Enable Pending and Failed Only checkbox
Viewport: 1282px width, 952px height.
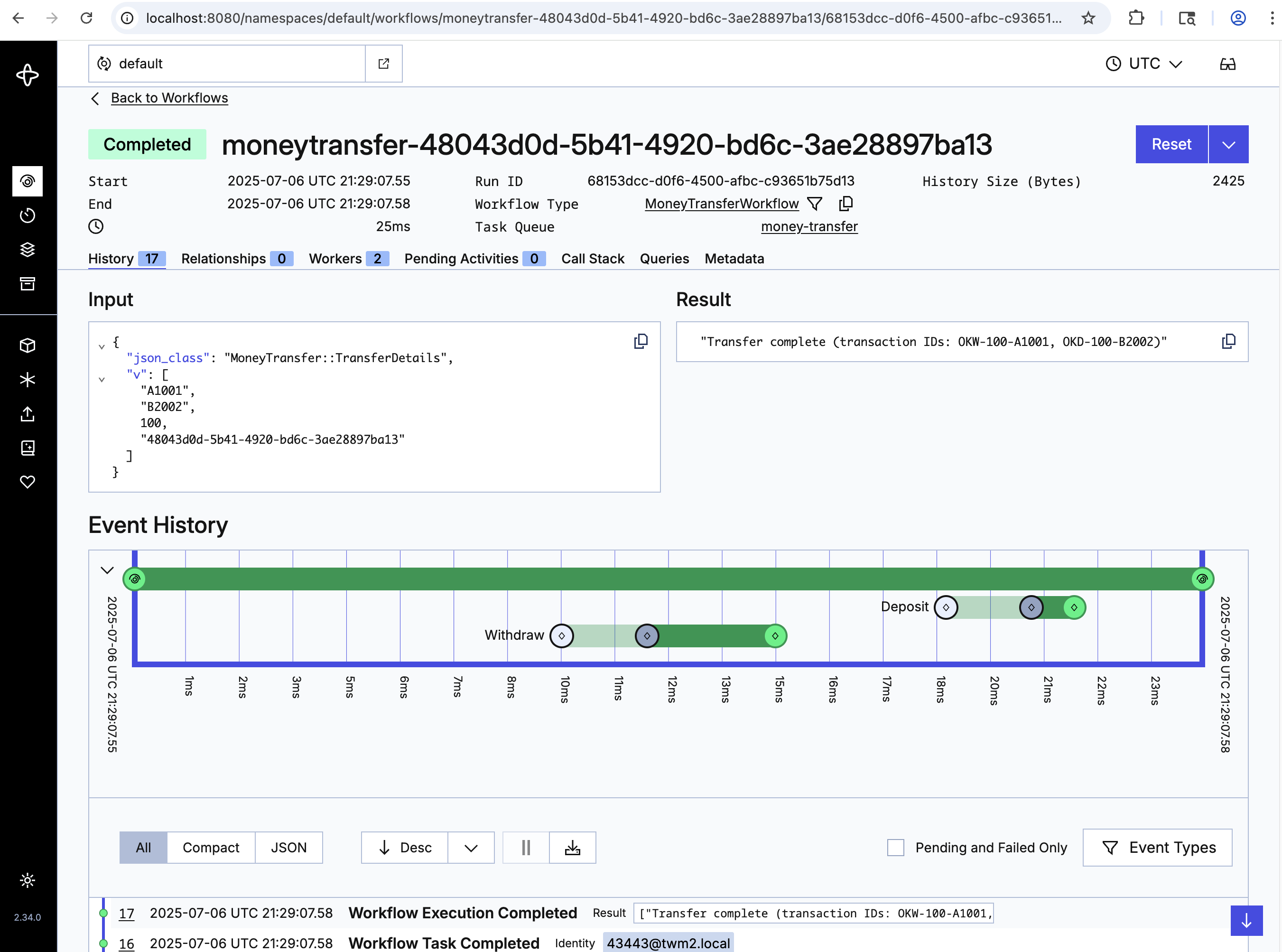click(x=895, y=847)
